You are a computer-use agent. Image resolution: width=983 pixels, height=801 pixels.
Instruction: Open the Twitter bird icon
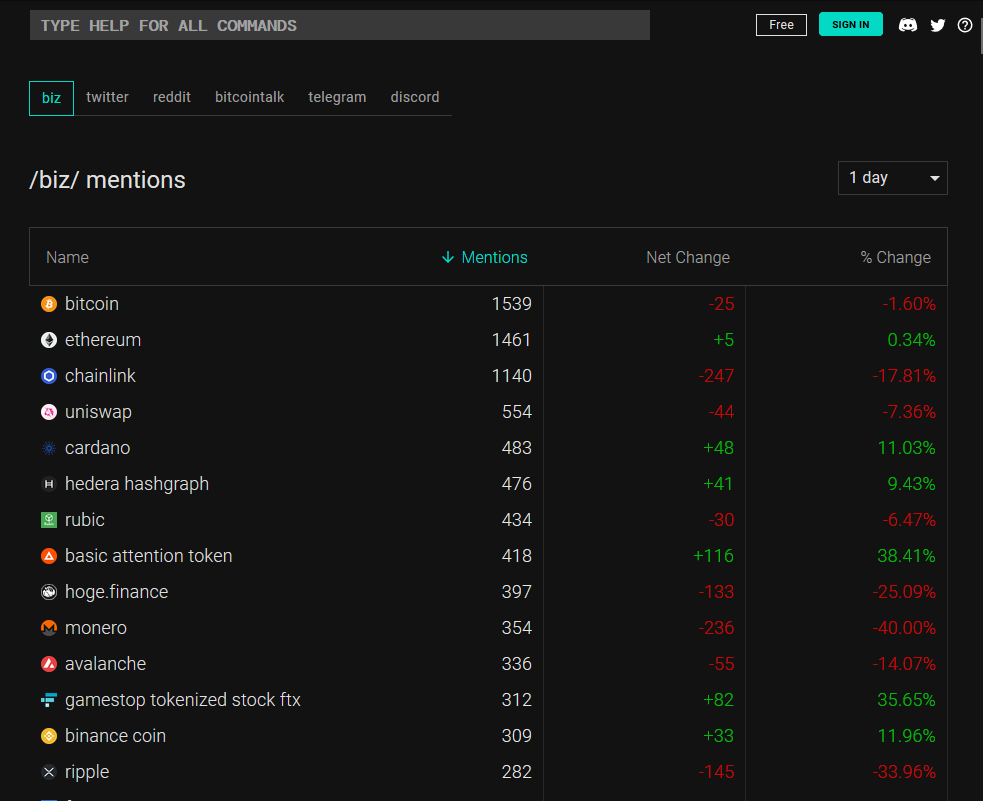[x=937, y=25]
